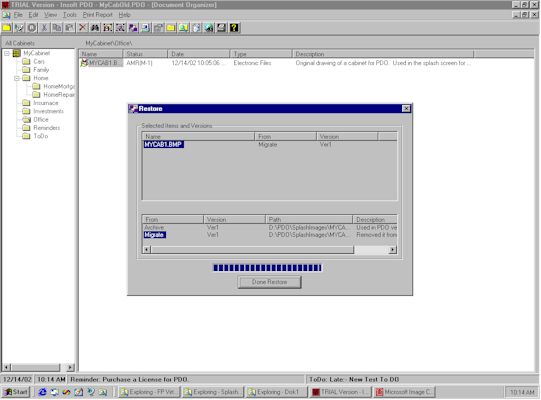Select the Archive version row
The image size is (541, 400).
click(x=269, y=227)
